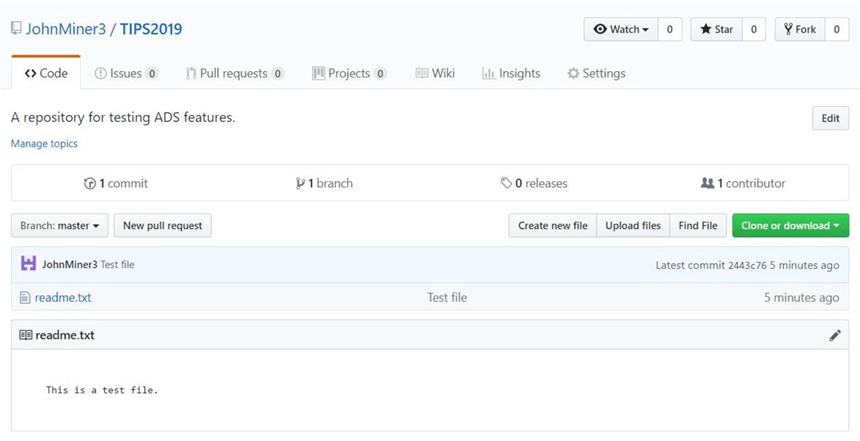
Task: Click the New pull request button
Action: click(162, 225)
